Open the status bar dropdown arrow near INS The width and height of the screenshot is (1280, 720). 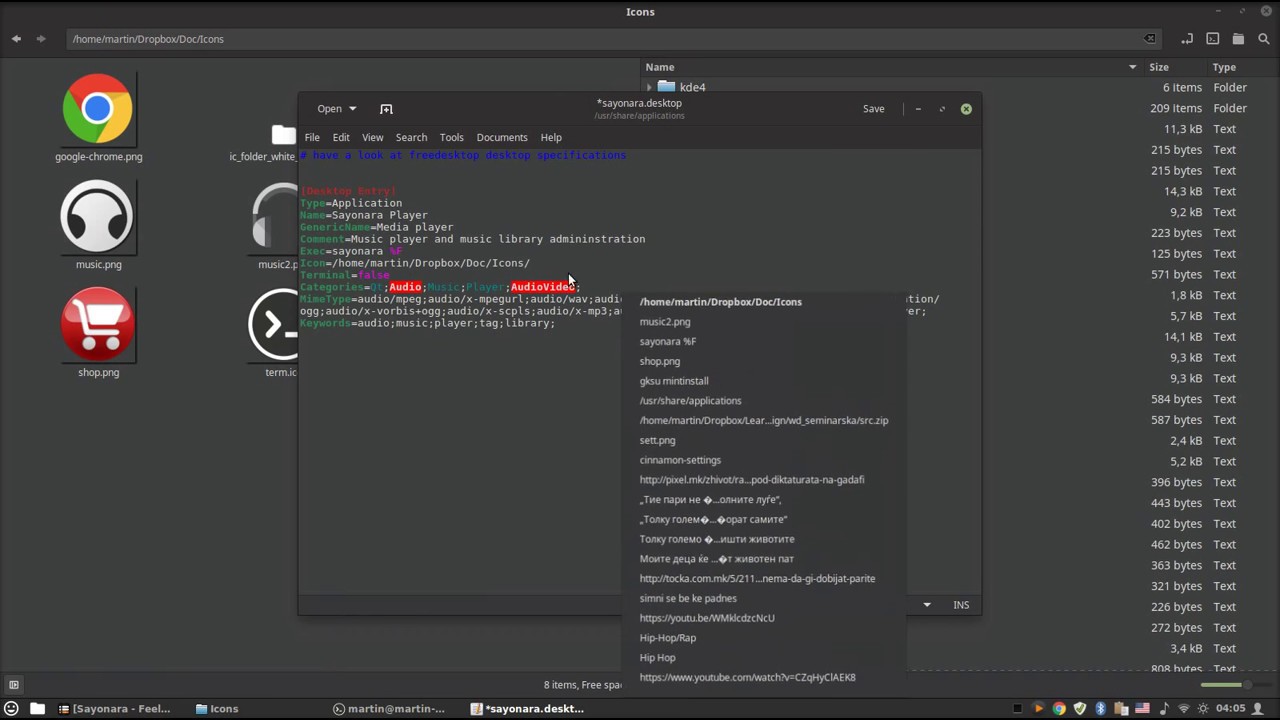pyautogui.click(x=927, y=605)
